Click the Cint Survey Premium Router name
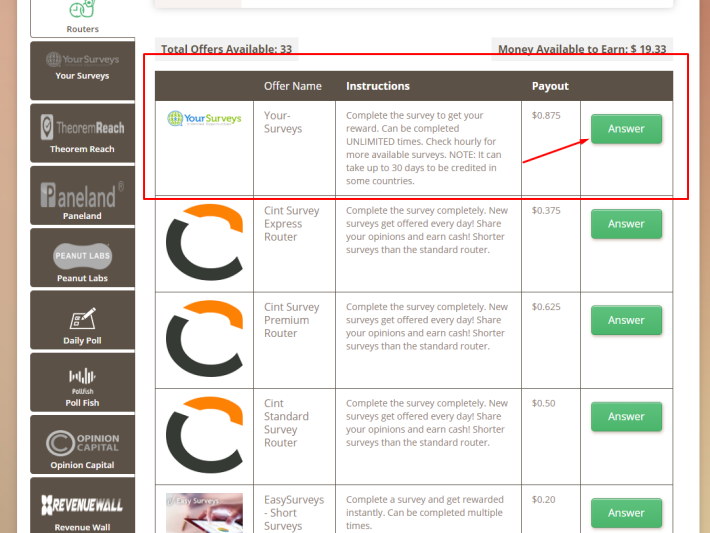 pos(292,320)
